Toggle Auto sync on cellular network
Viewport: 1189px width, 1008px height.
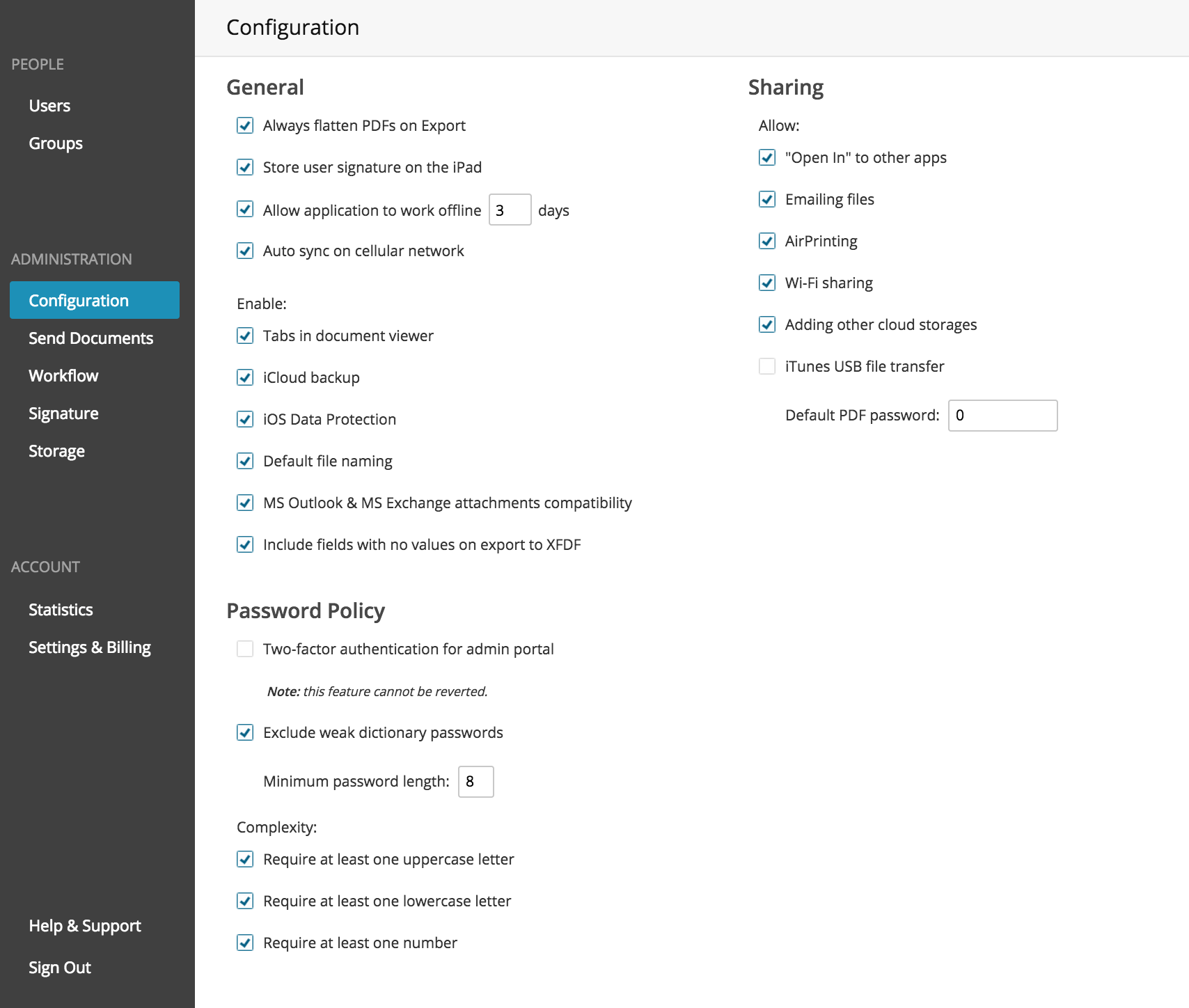(244, 251)
